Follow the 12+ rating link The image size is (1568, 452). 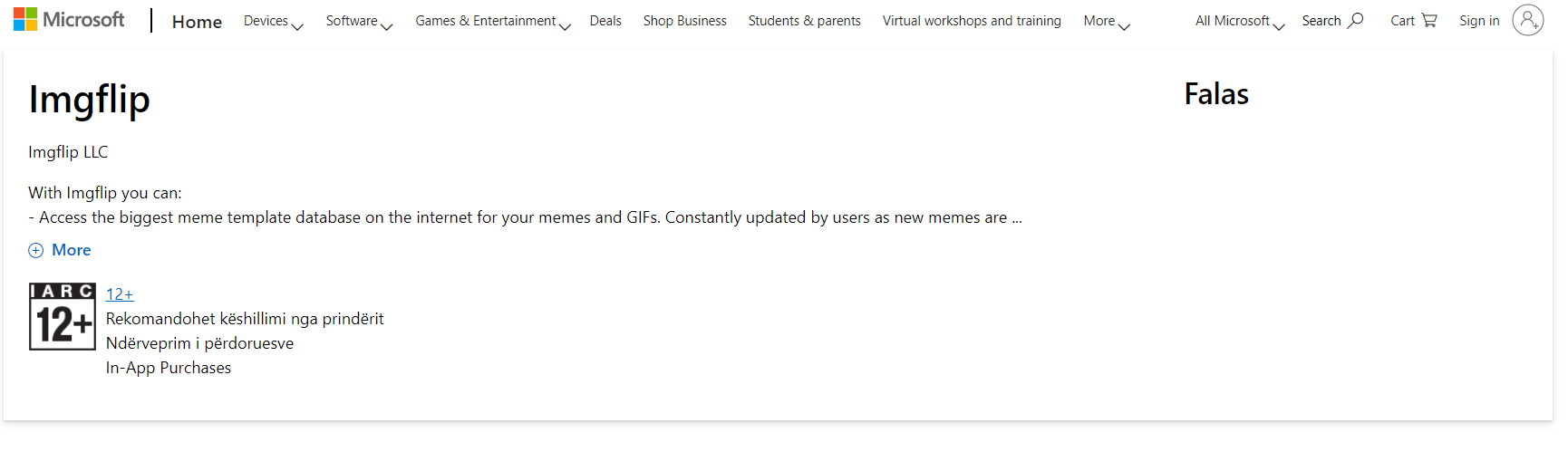[x=120, y=294]
